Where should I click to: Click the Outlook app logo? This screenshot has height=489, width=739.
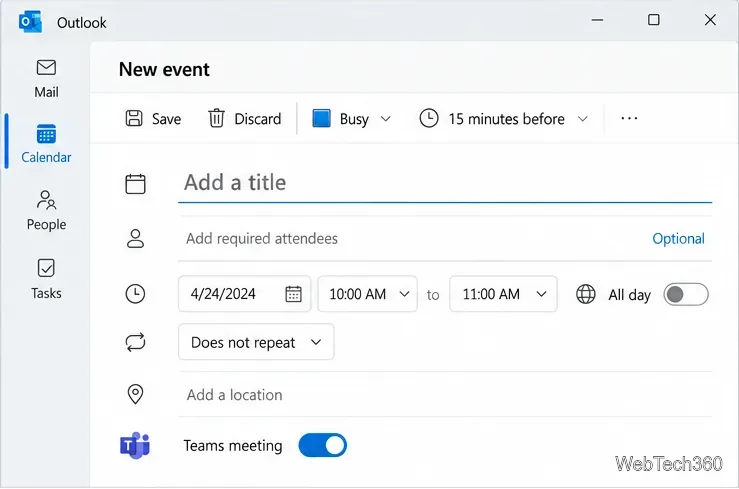30,22
